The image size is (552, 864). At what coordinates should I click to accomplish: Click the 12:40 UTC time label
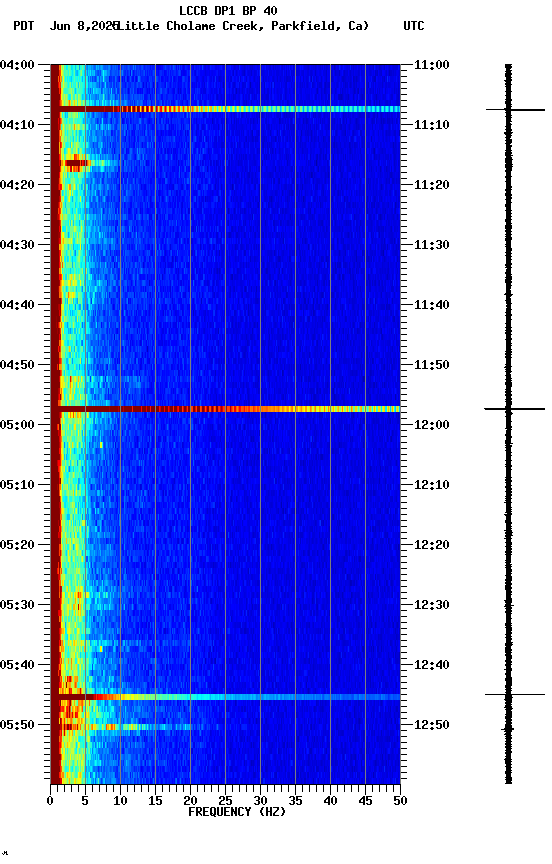[432, 665]
